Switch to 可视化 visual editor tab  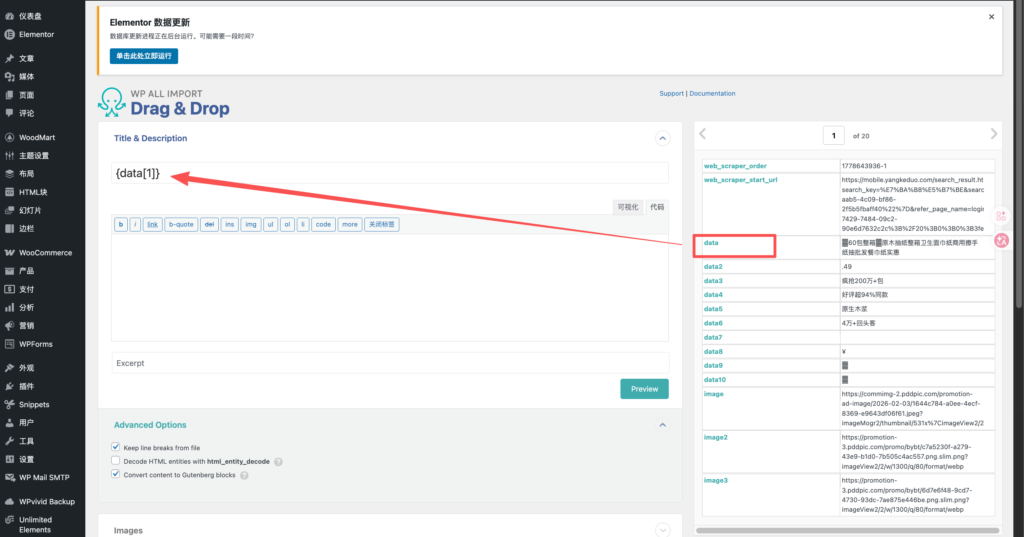click(628, 207)
